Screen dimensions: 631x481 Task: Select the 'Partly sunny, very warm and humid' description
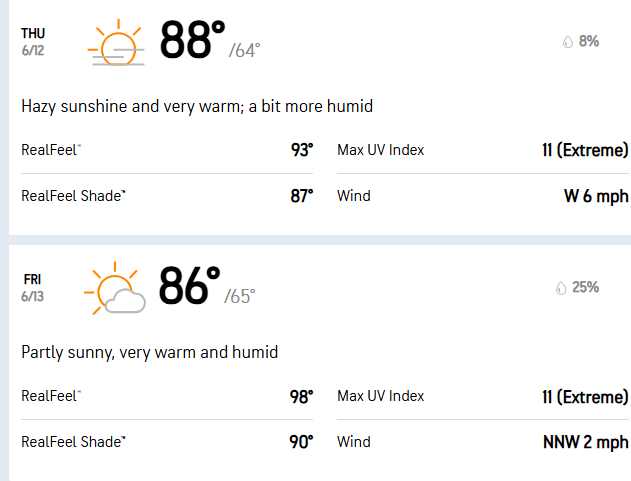[x=149, y=352]
